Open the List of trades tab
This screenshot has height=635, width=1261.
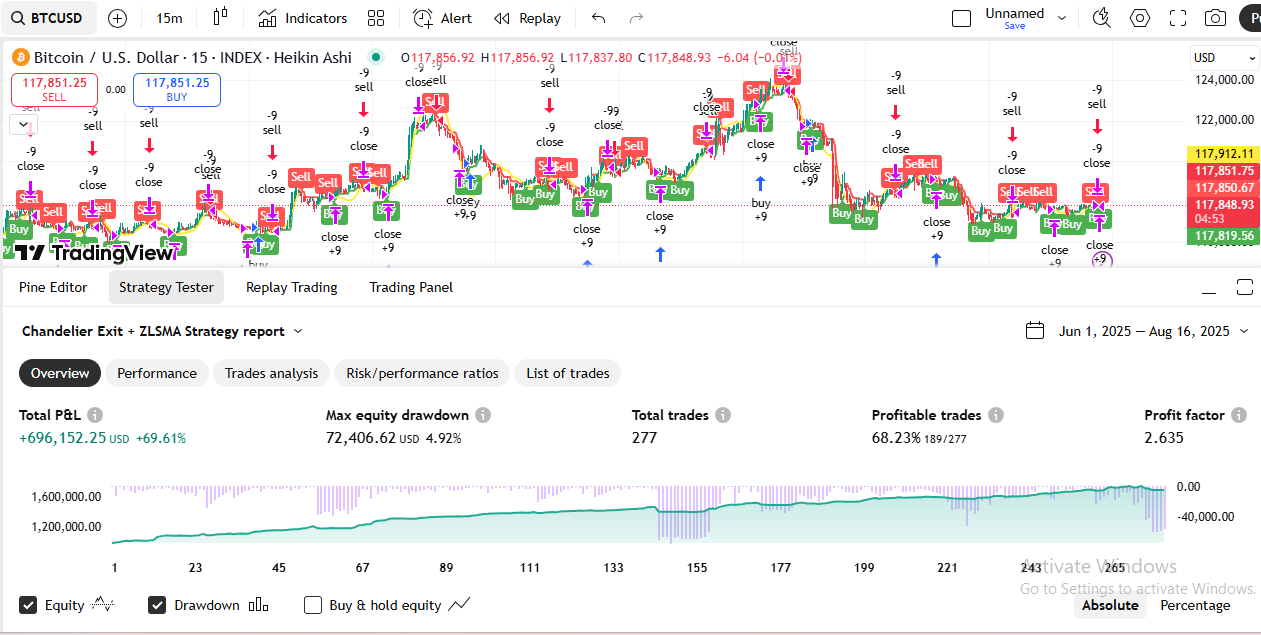pyautogui.click(x=568, y=373)
